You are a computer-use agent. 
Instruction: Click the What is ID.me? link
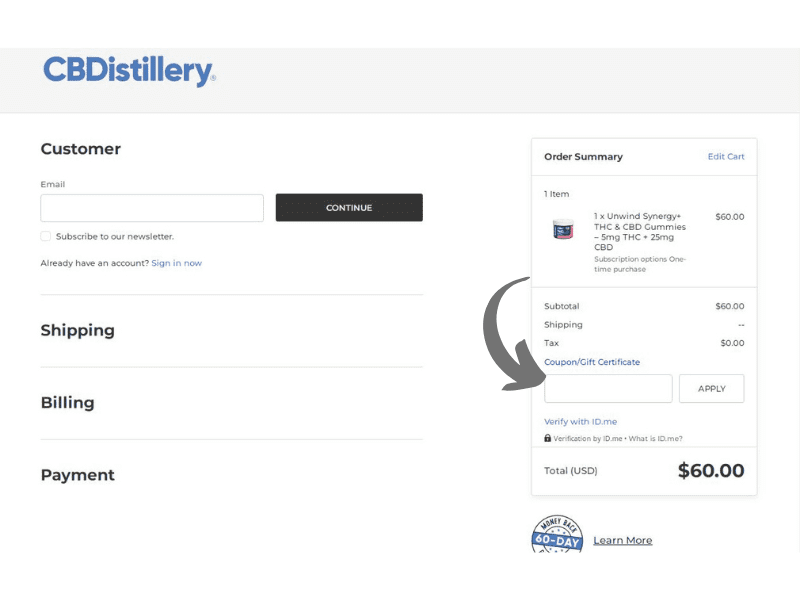pyautogui.click(x=655, y=438)
